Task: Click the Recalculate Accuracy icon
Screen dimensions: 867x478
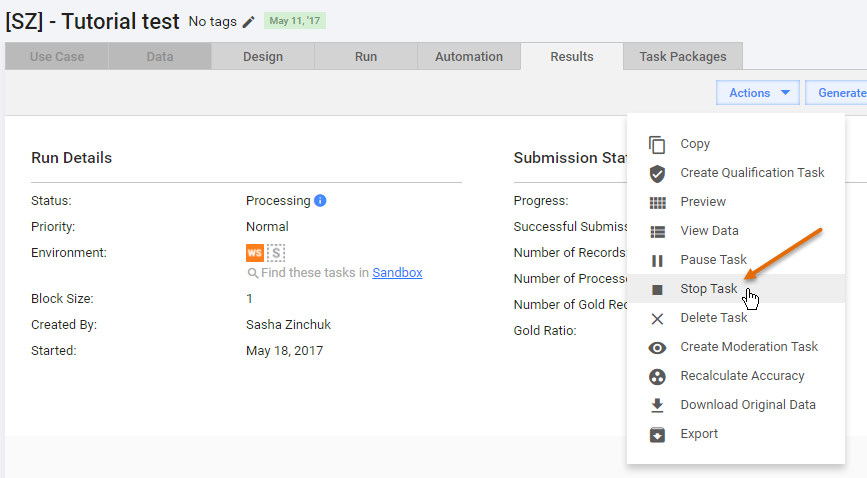Action: pyautogui.click(x=657, y=376)
